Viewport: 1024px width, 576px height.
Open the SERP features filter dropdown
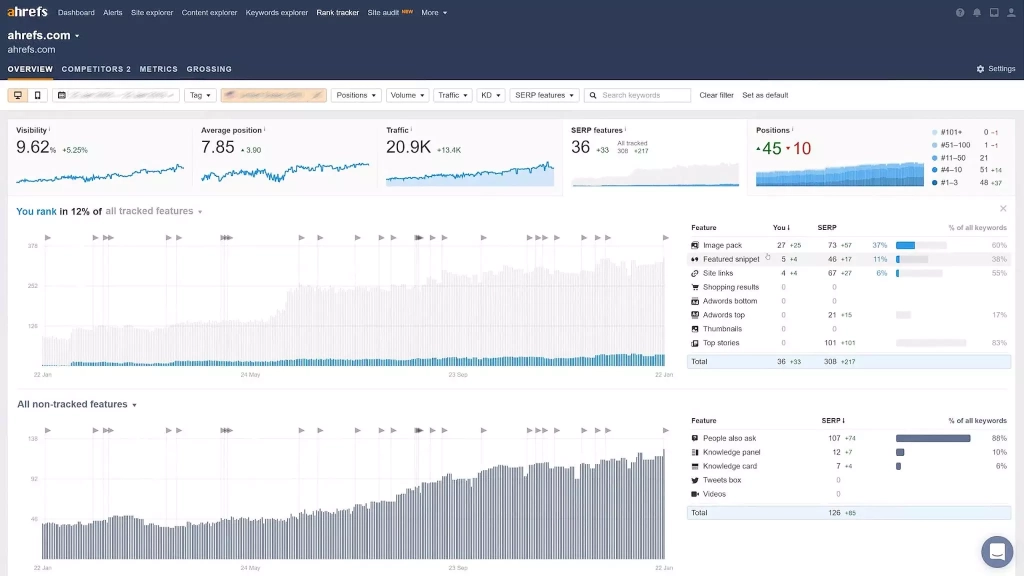544,95
